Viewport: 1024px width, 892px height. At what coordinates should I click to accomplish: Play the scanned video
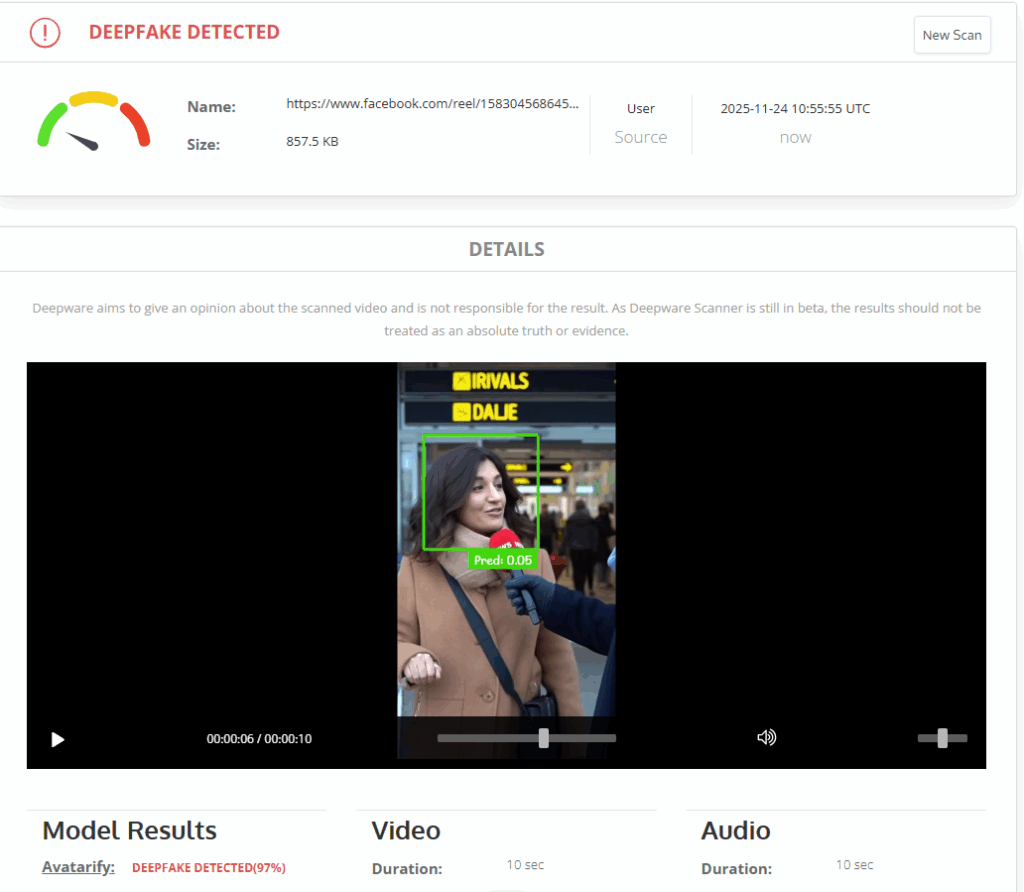click(58, 739)
